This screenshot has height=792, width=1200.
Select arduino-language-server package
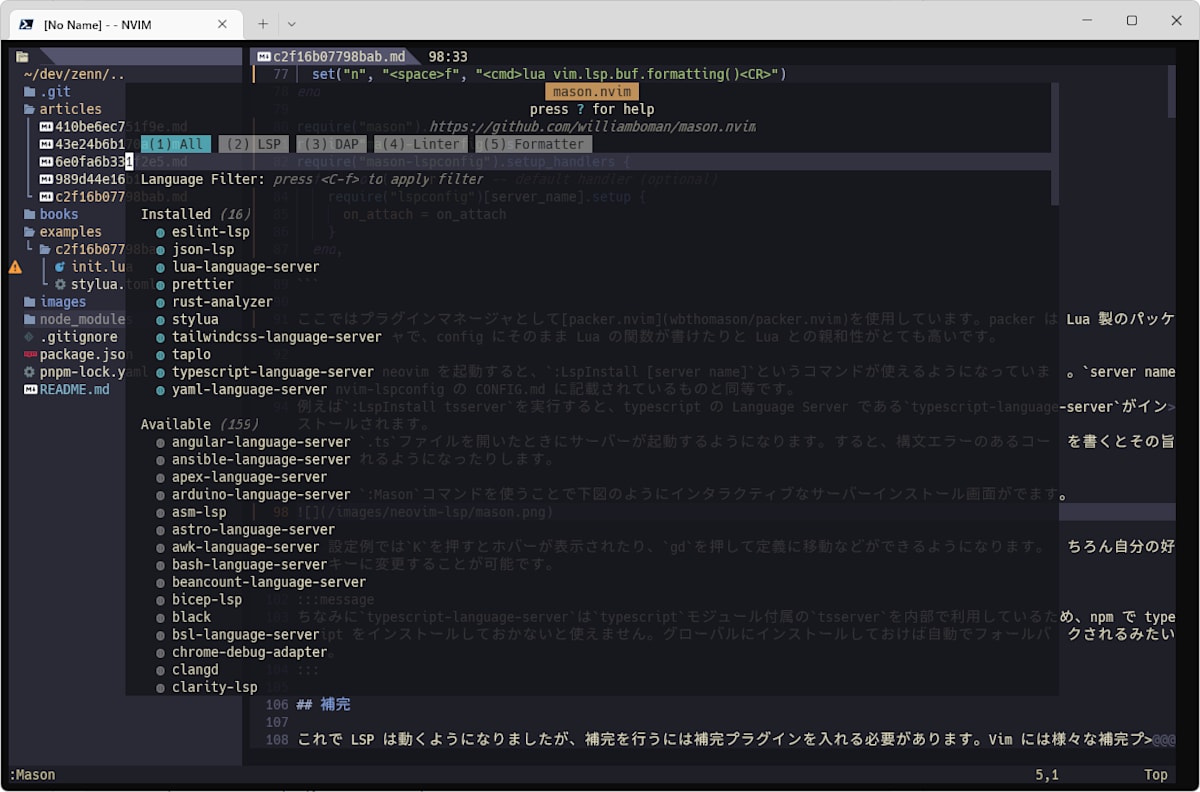261,494
